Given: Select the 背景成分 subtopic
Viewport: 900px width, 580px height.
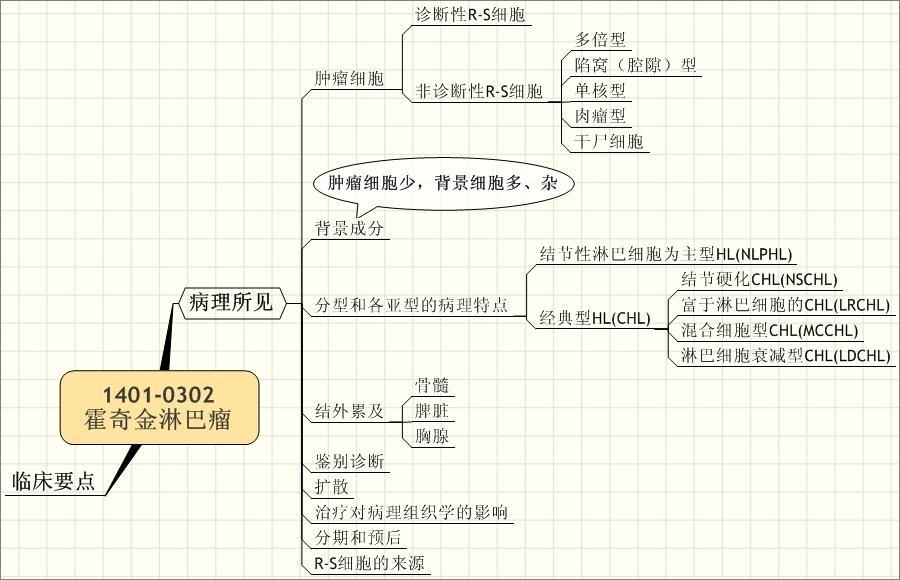Looking at the screenshot, I should [x=349, y=229].
